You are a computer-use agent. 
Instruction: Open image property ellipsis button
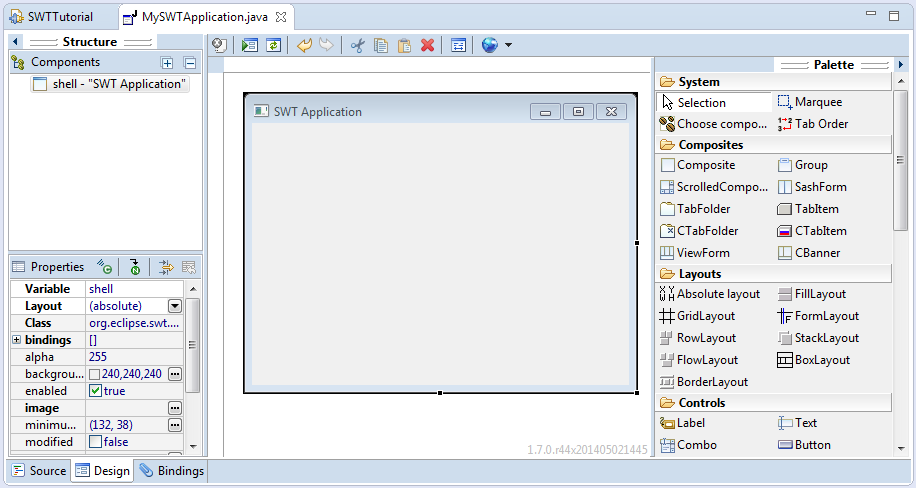click(x=175, y=408)
